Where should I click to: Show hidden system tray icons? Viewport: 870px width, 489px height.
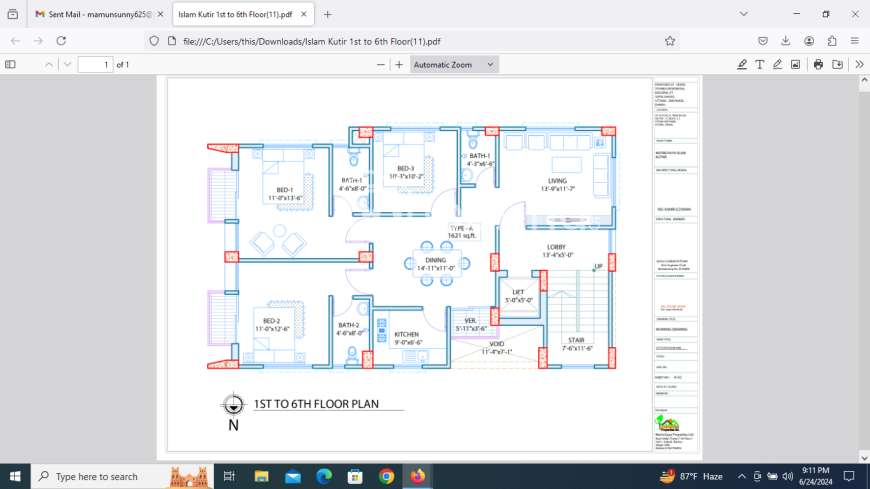click(x=742, y=476)
